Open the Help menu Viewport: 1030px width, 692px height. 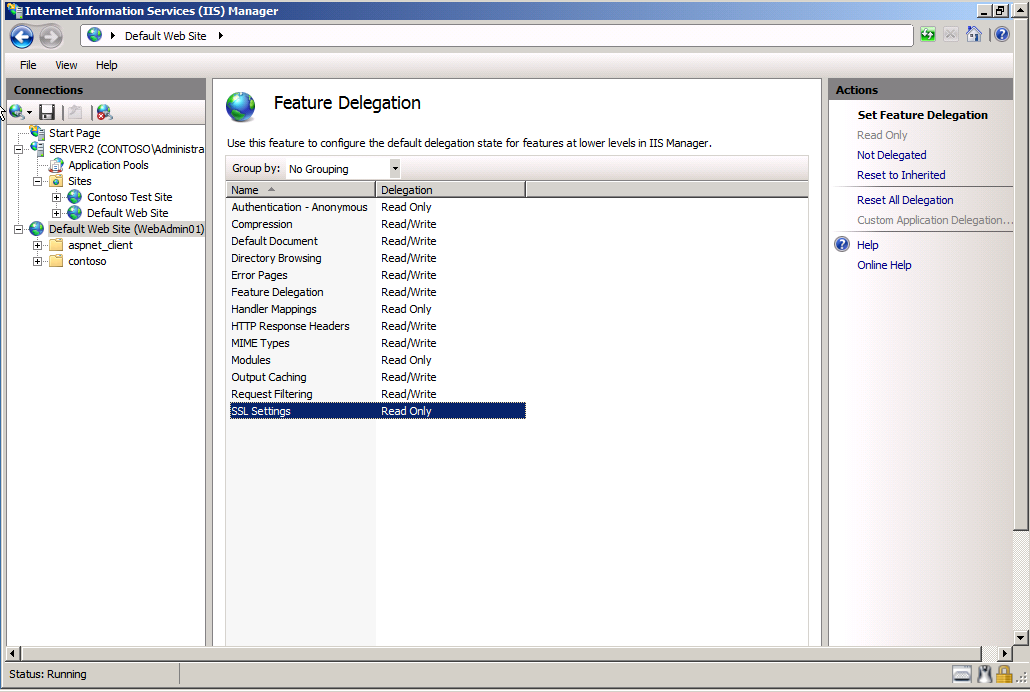click(x=106, y=65)
